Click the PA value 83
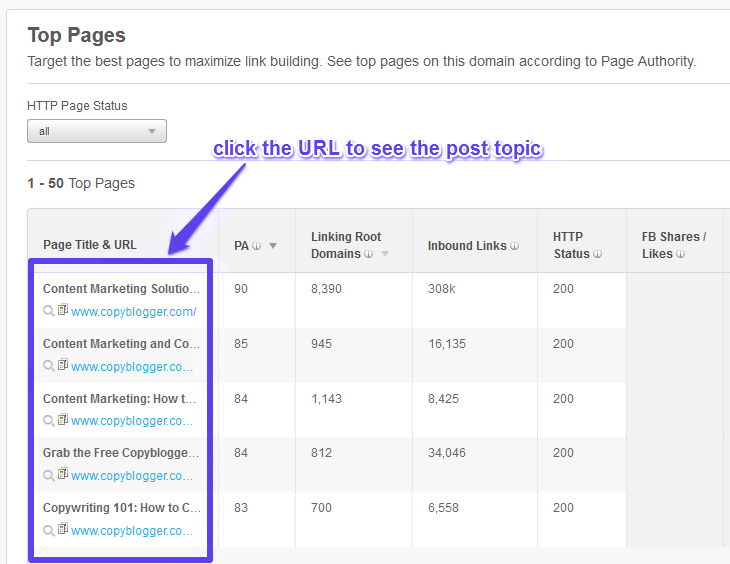Screen dimensions: 730x564 (241, 508)
